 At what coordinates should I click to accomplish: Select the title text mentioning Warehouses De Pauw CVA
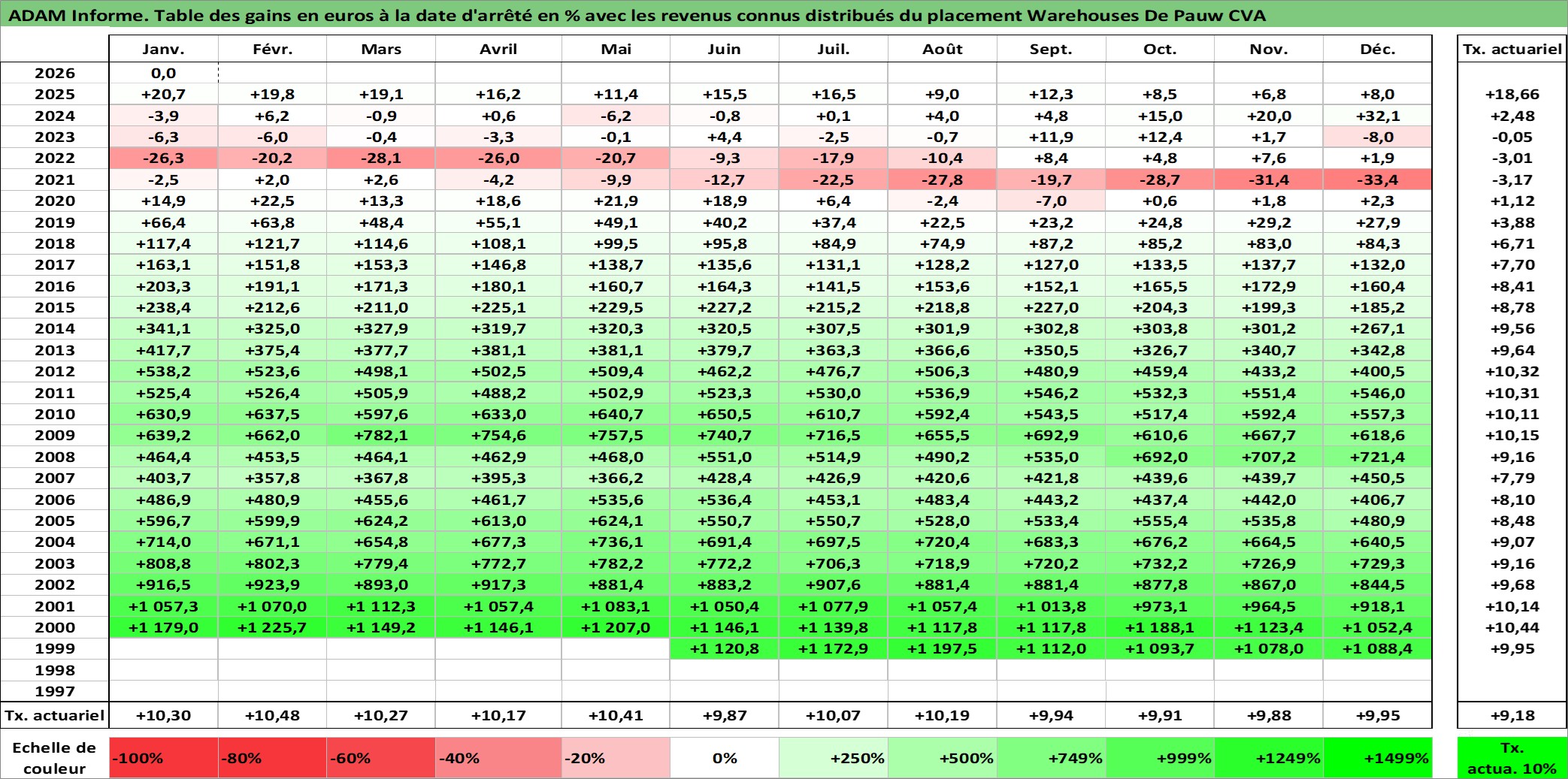click(x=637, y=15)
